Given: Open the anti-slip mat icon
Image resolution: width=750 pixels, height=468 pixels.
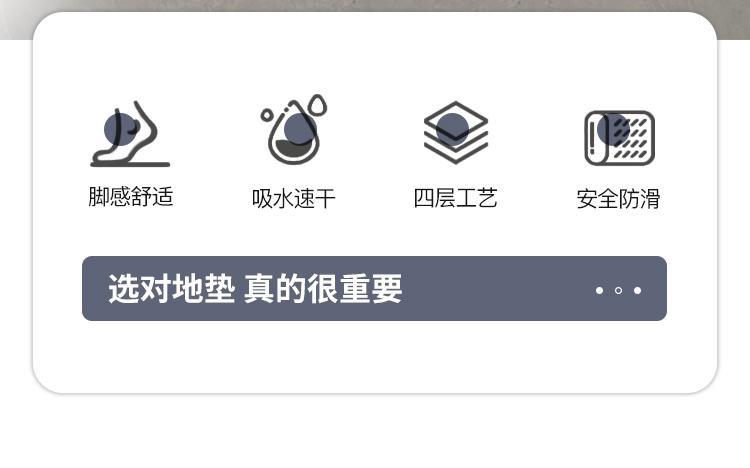Looking at the screenshot, I should click(x=619, y=138).
